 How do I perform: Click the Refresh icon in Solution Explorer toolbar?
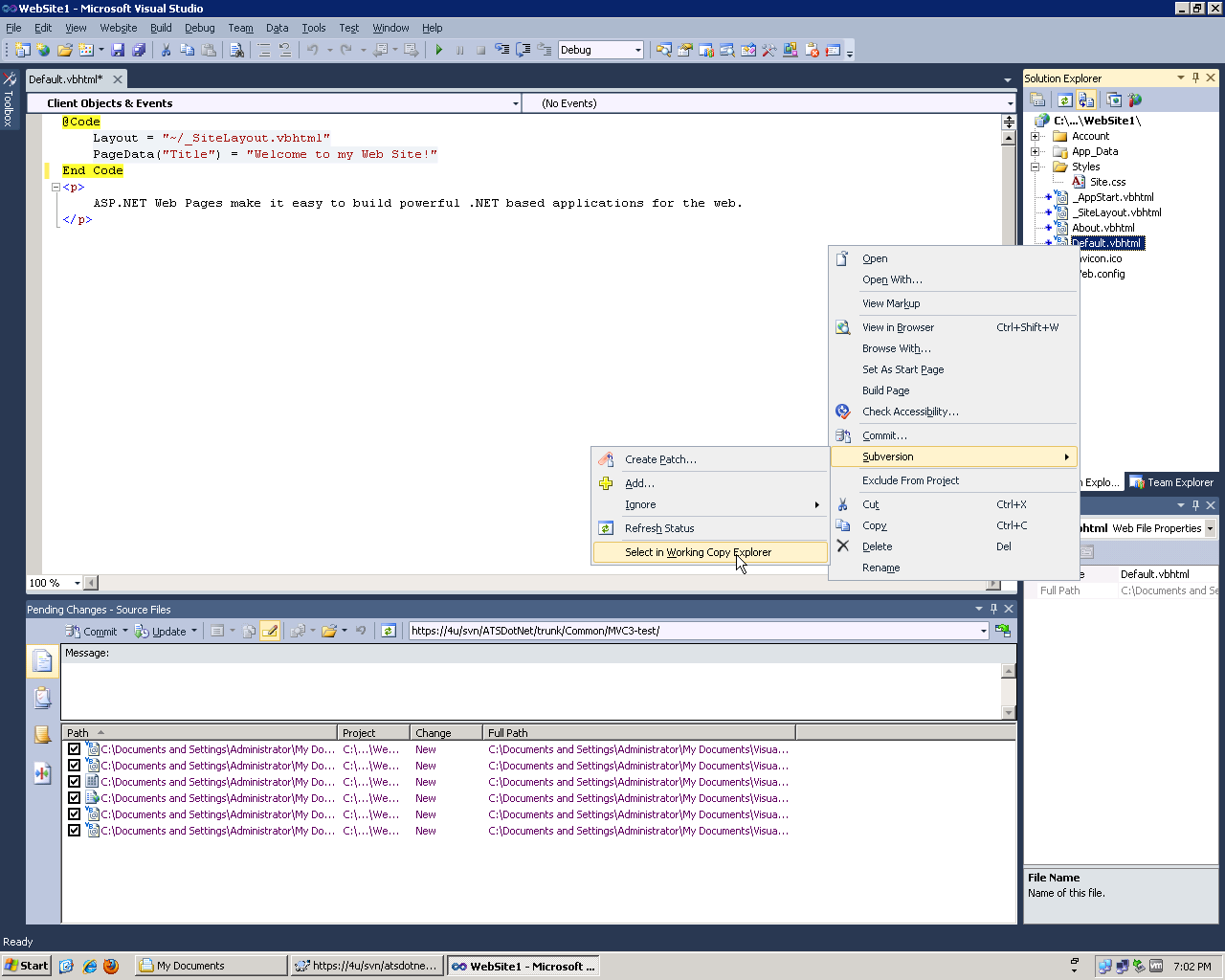point(1064,100)
